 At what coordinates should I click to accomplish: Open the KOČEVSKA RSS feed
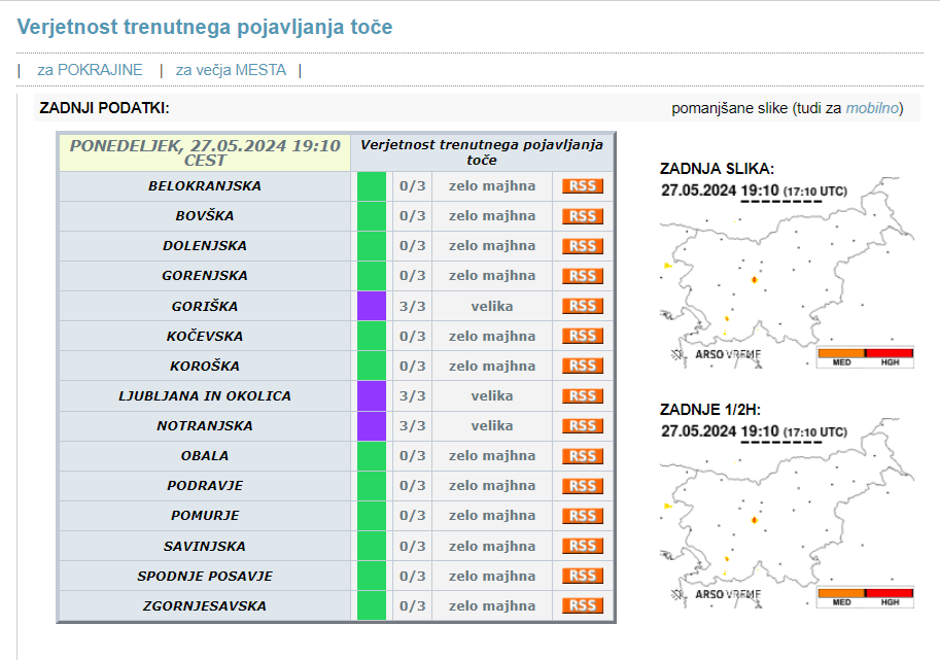[x=582, y=335]
